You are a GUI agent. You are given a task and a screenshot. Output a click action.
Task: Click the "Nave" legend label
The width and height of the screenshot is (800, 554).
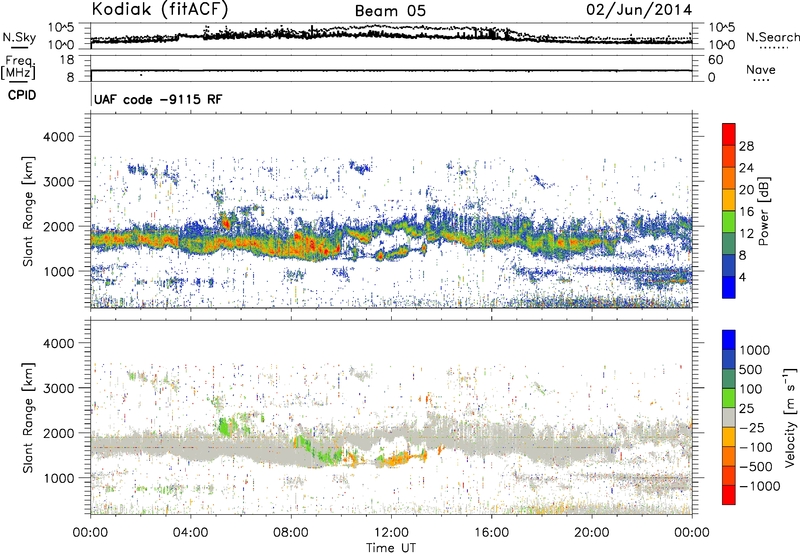click(761, 69)
